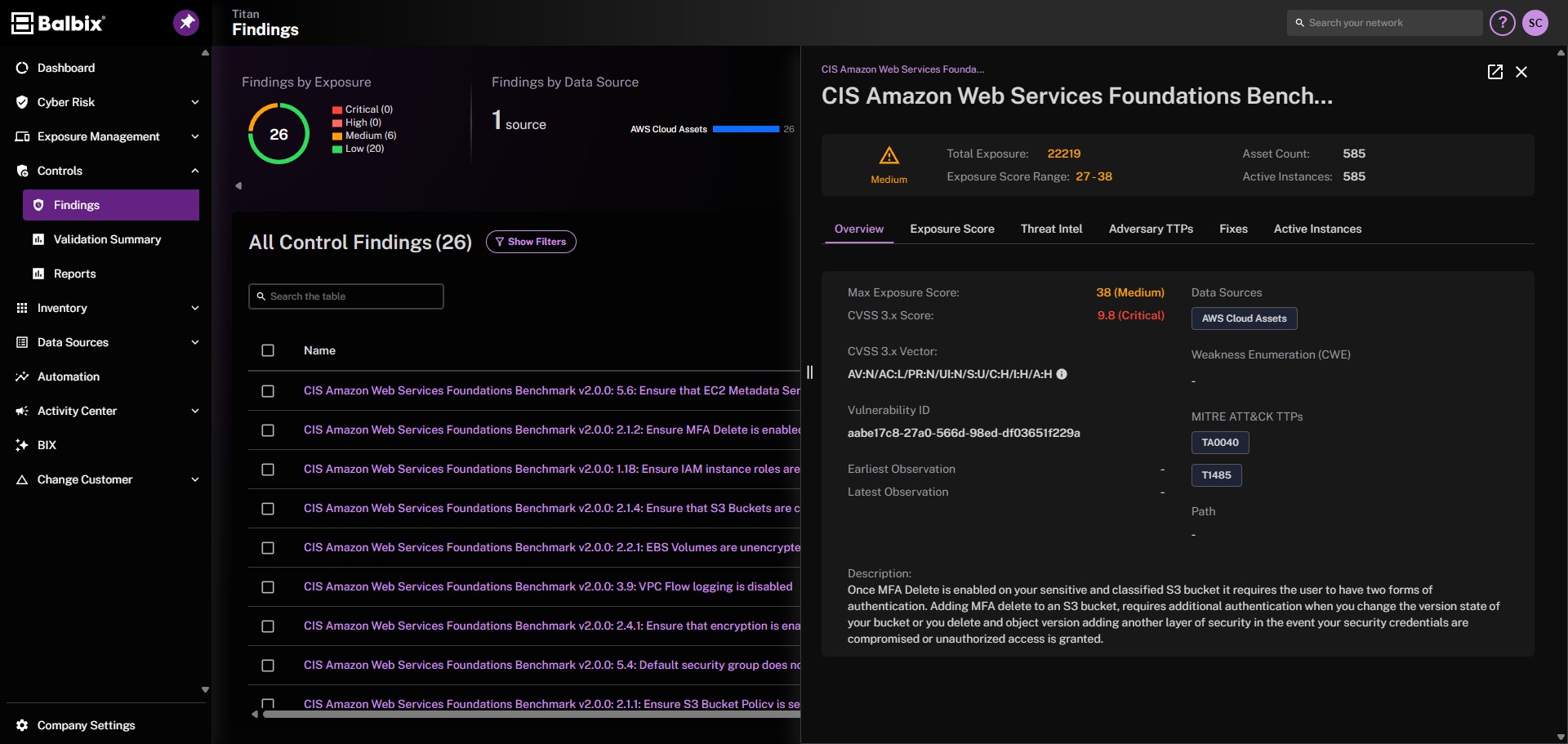Click the Balbix logo
Image resolution: width=1568 pixels, height=744 pixels.
58,23
